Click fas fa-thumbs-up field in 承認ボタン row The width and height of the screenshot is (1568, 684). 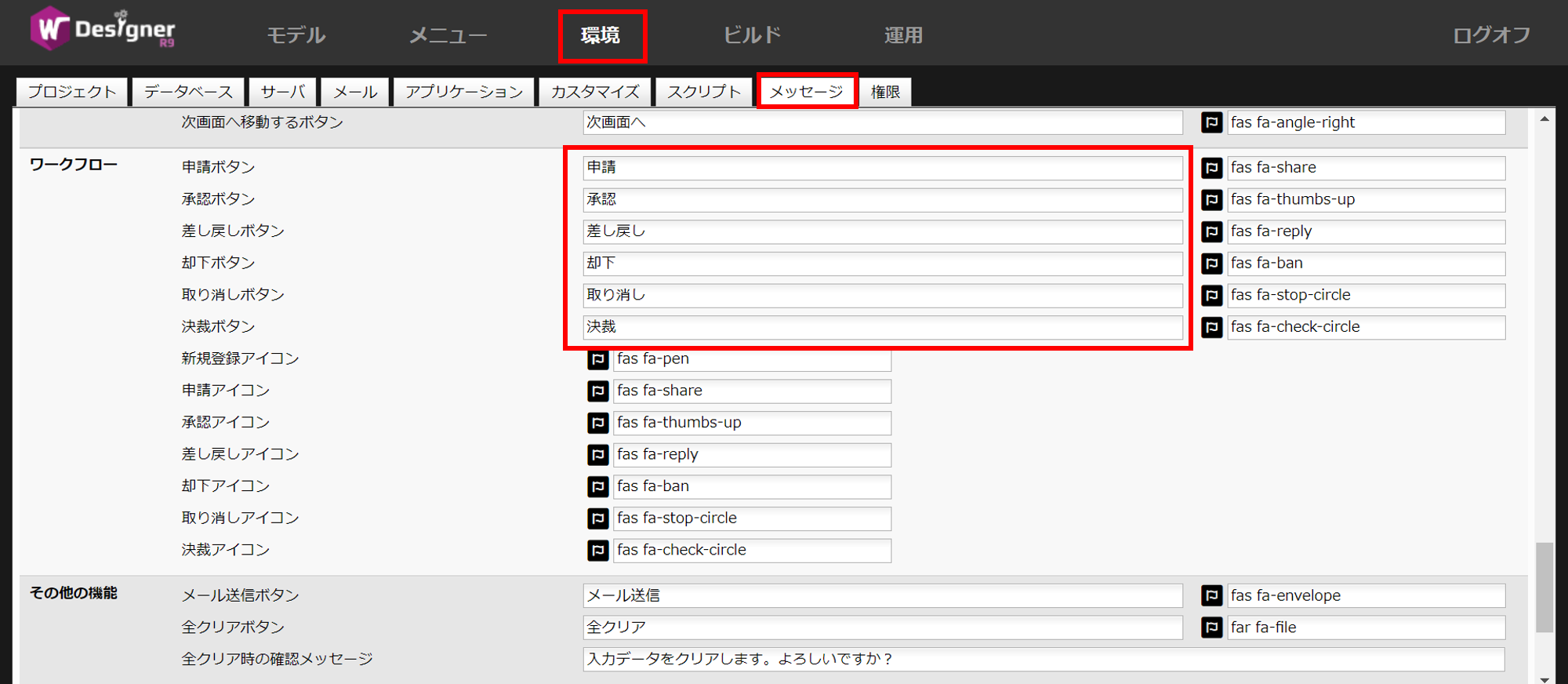(1366, 200)
